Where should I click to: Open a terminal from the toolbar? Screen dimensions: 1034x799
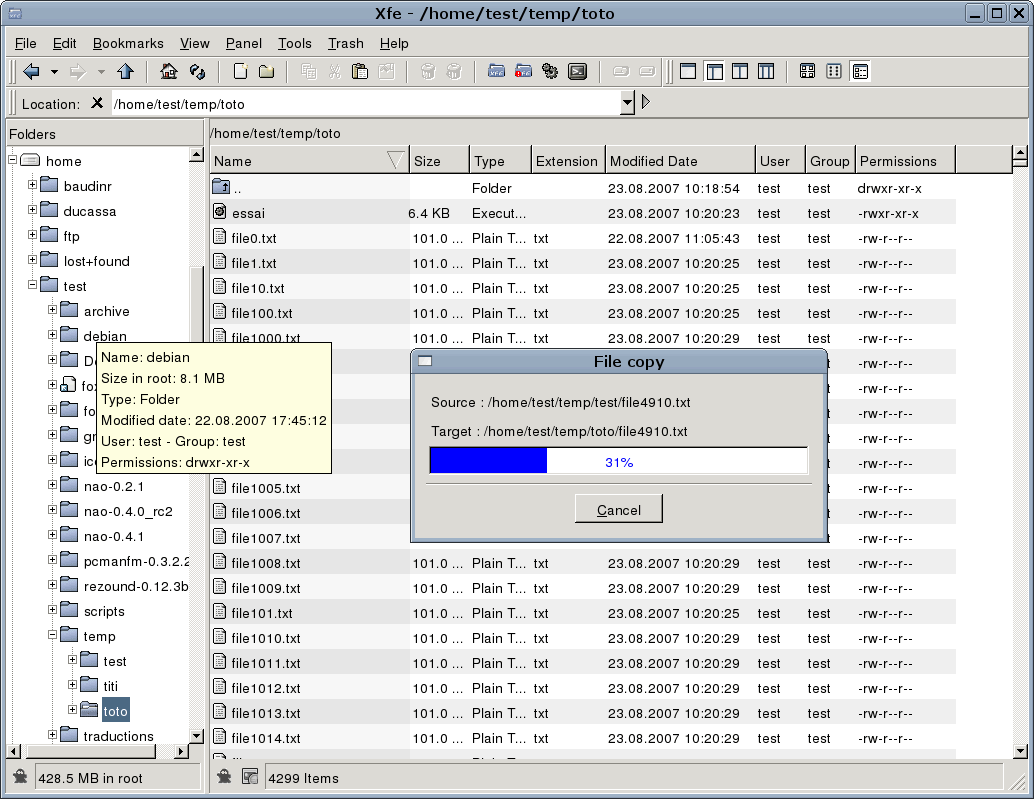[576, 71]
